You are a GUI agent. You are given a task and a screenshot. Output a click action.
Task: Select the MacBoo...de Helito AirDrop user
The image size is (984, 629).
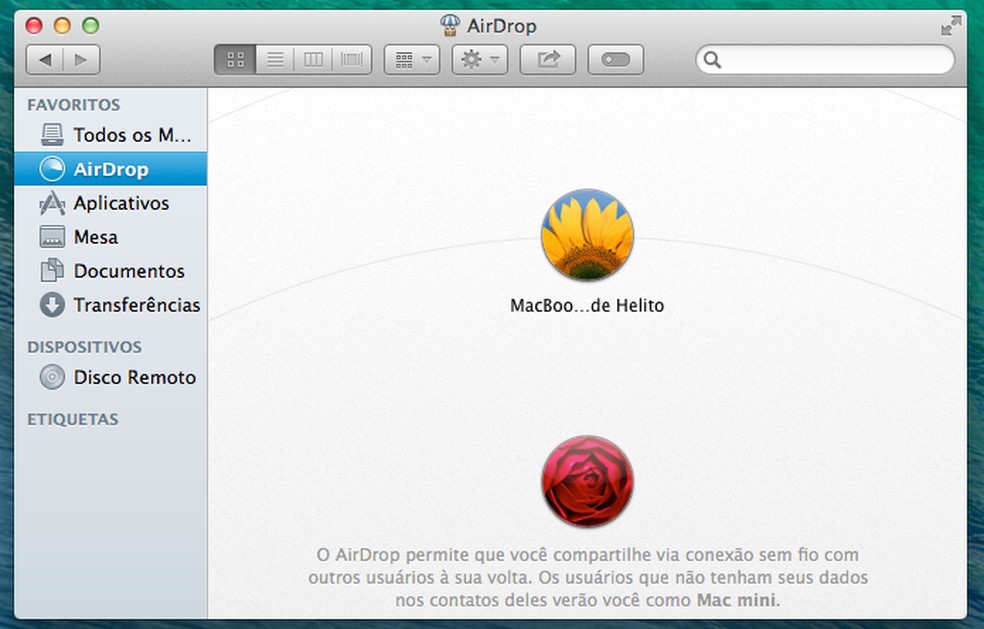(587, 235)
